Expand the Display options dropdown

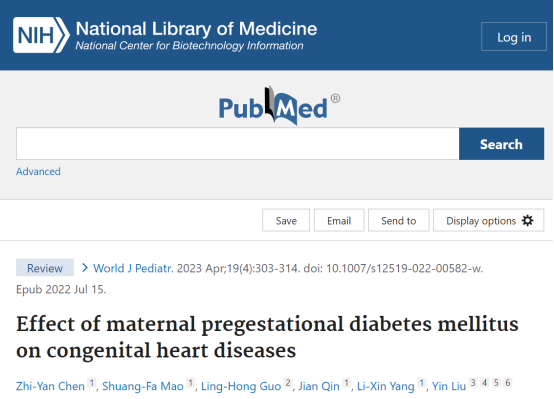(489, 221)
